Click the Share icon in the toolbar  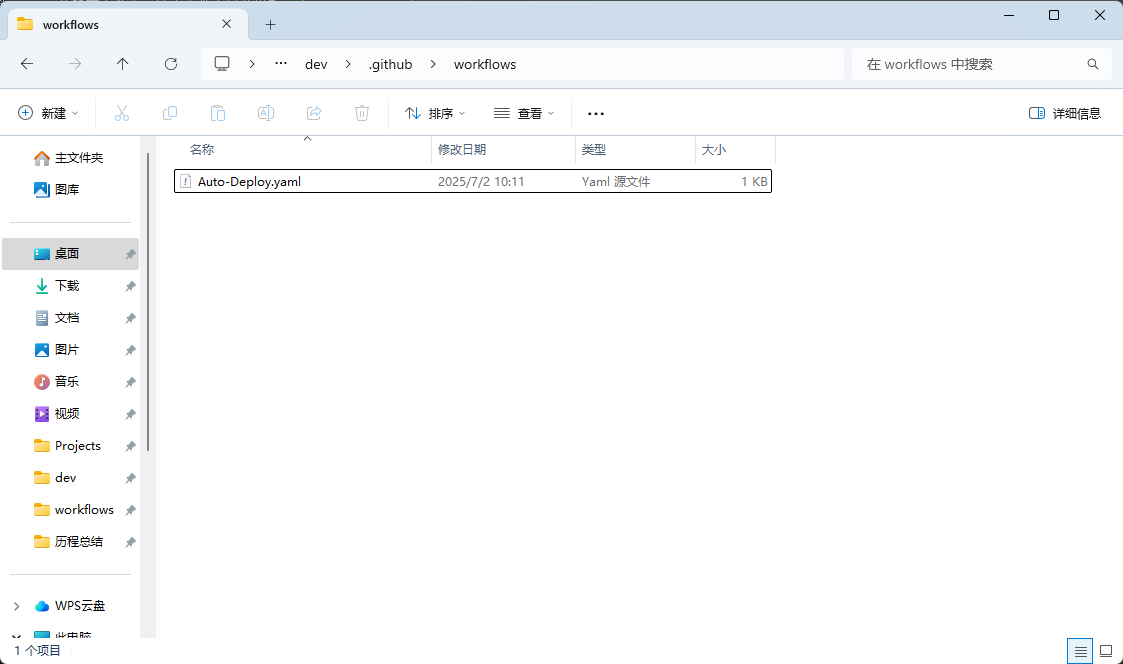[313, 113]
